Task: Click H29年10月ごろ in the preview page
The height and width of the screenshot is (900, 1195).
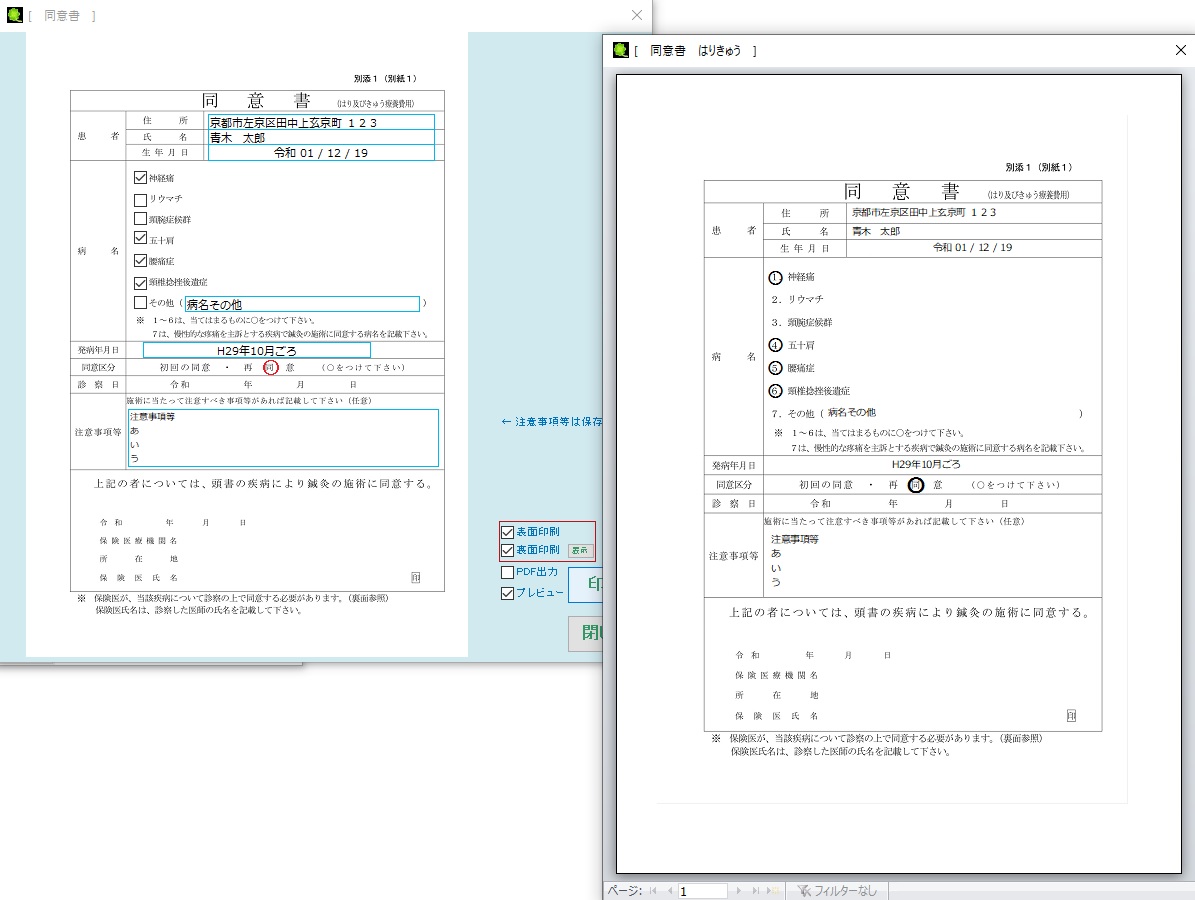Action: [926, 464]
